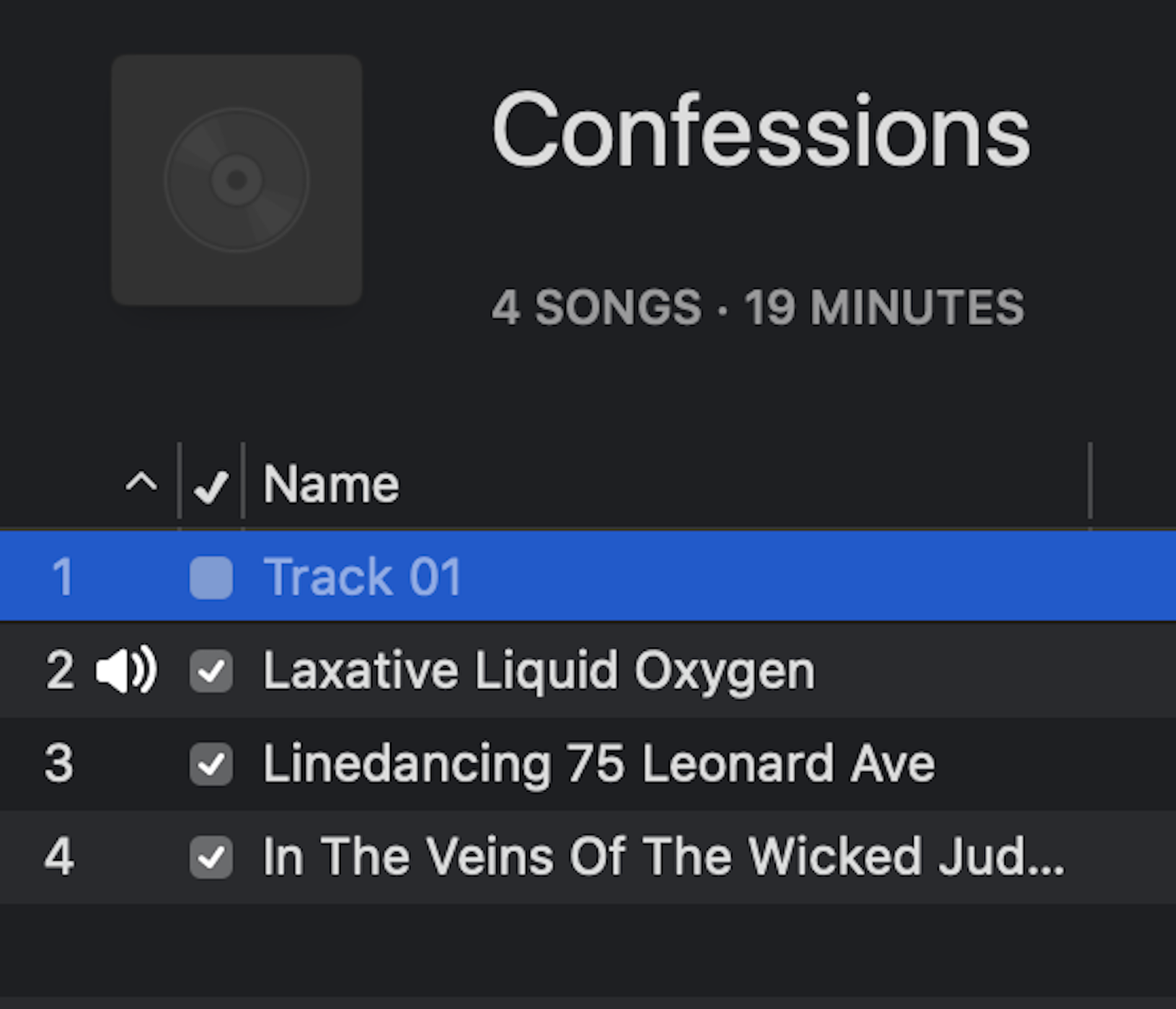Select the Track 01 song title
Screen dimensions: 1176x1009
tap(363, 577)
